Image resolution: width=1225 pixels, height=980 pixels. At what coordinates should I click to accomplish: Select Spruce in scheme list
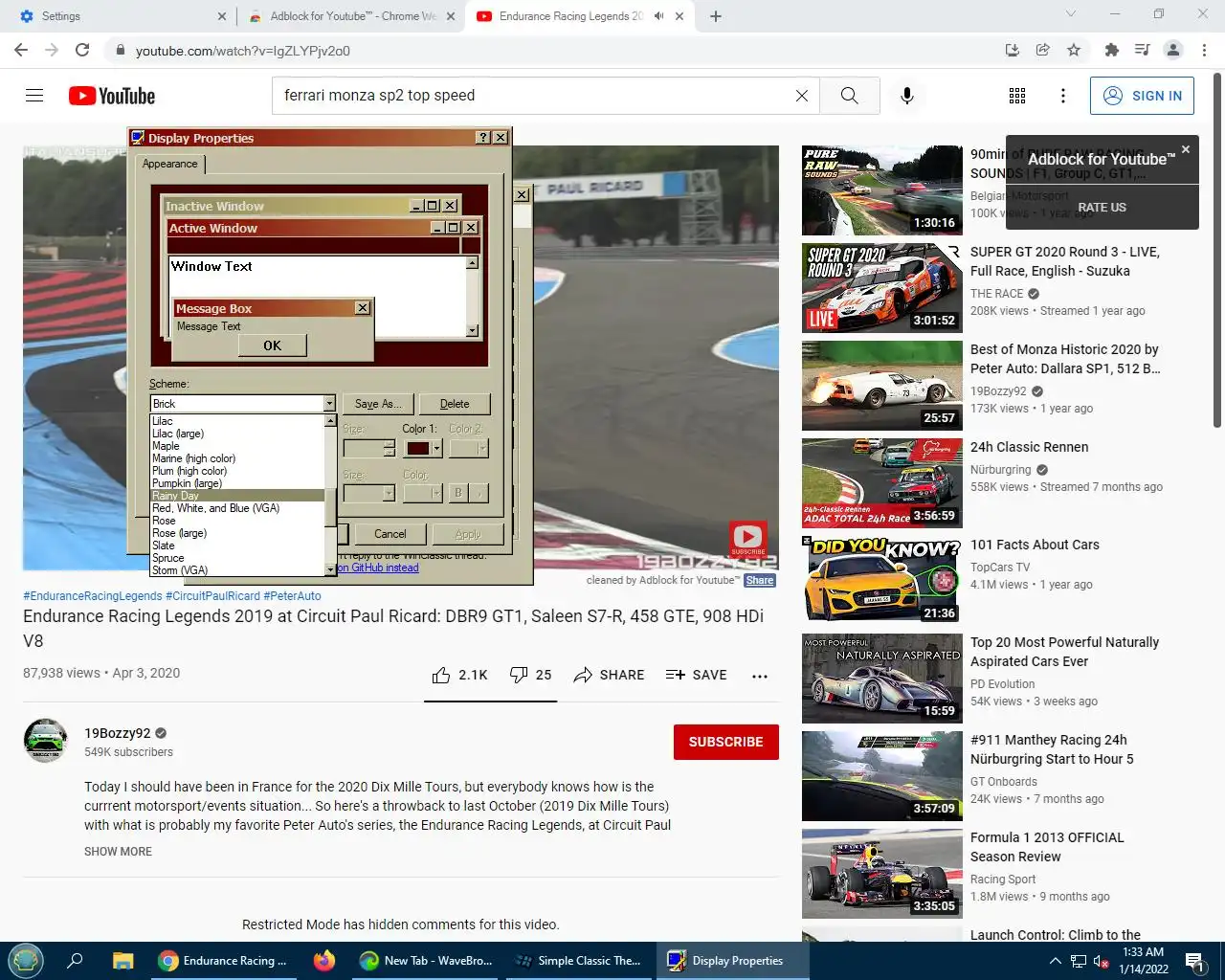237,558
